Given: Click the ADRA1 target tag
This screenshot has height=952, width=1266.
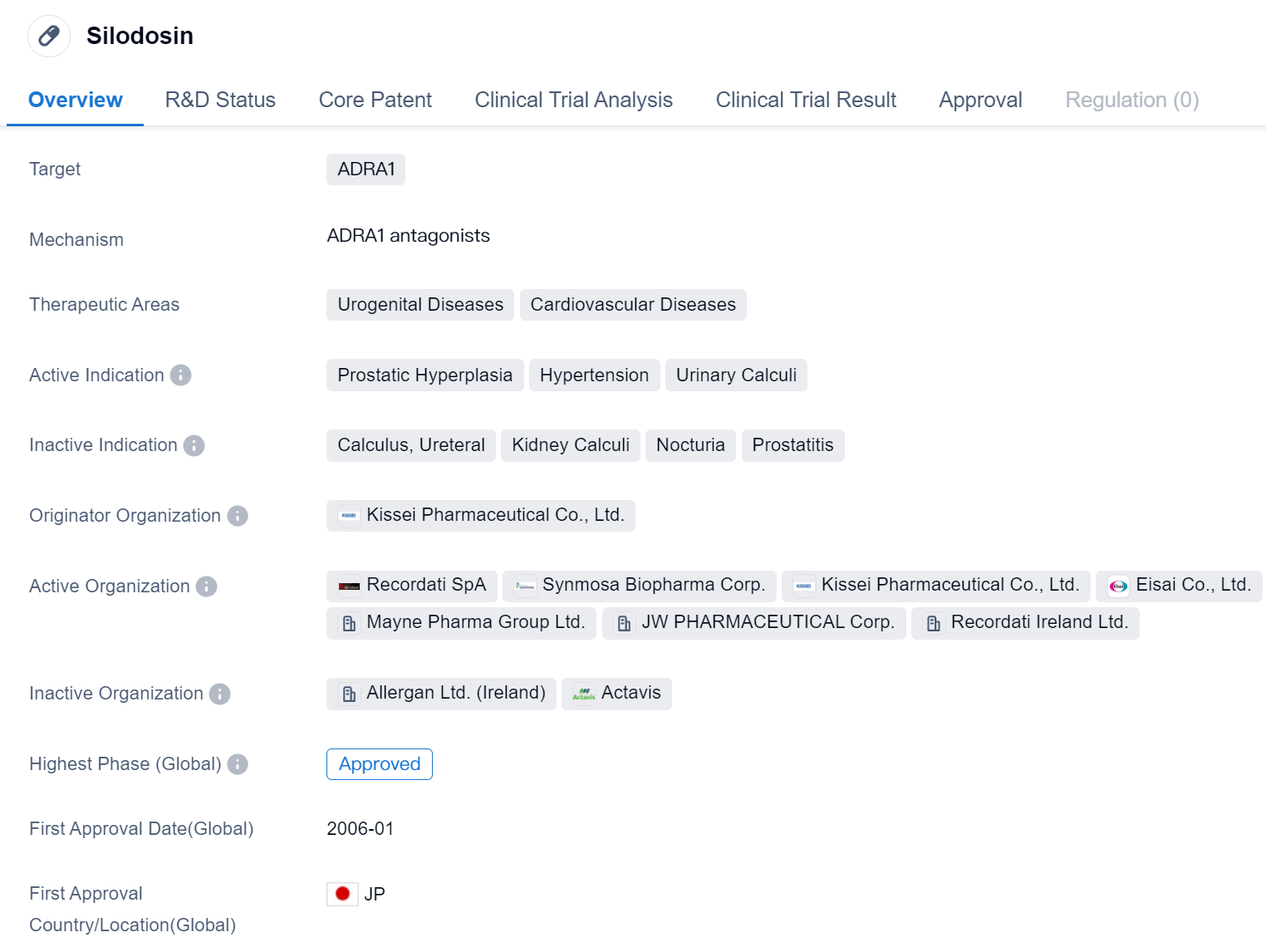Looking at the screenshot, I should pyautogui.click(x=366, y=169).
